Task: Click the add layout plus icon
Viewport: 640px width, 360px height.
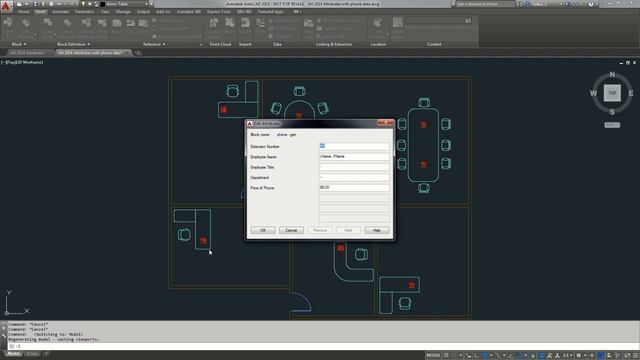Action: click(46, 353)
